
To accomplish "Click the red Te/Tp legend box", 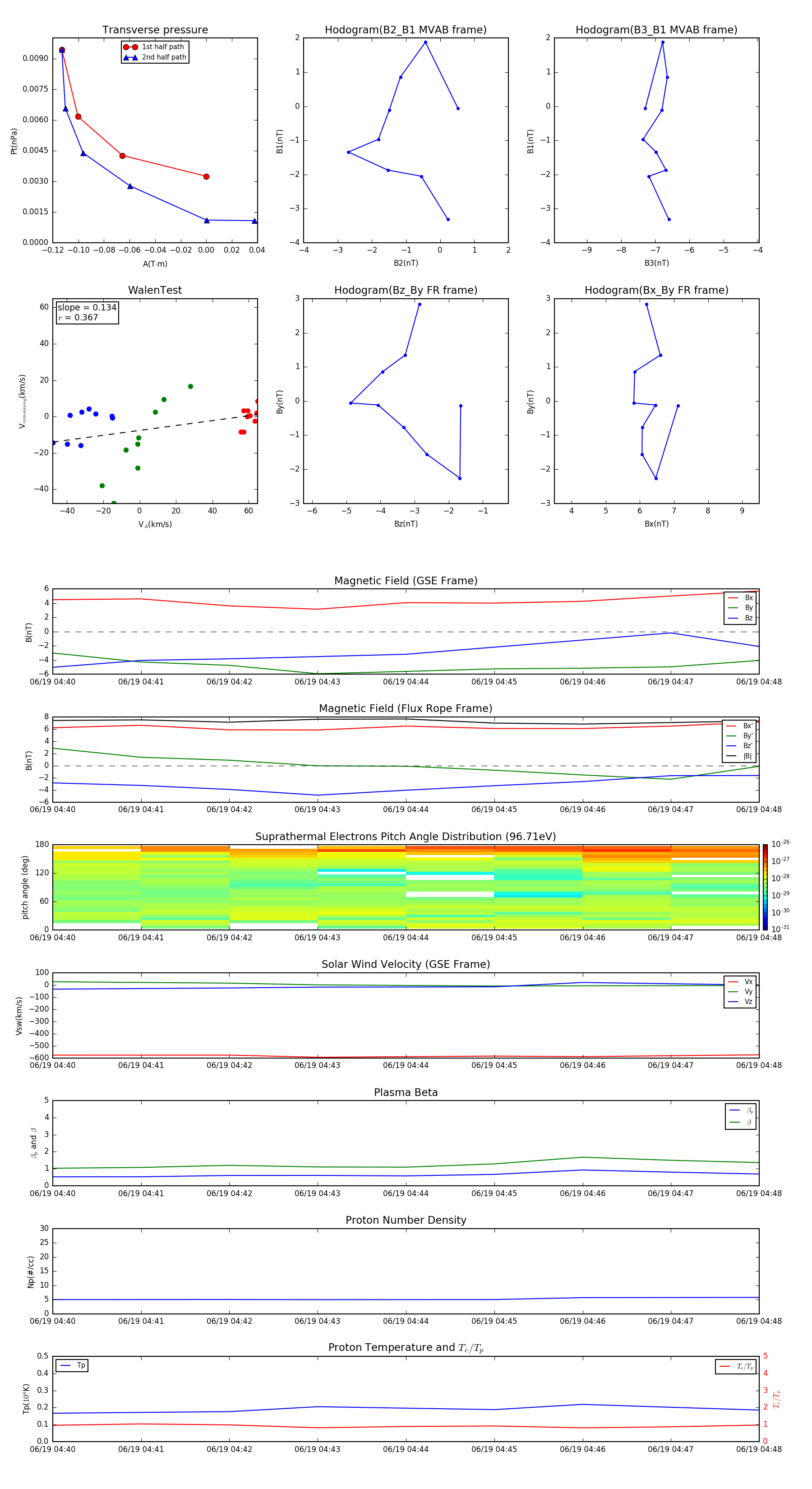I will [736, 1367].
